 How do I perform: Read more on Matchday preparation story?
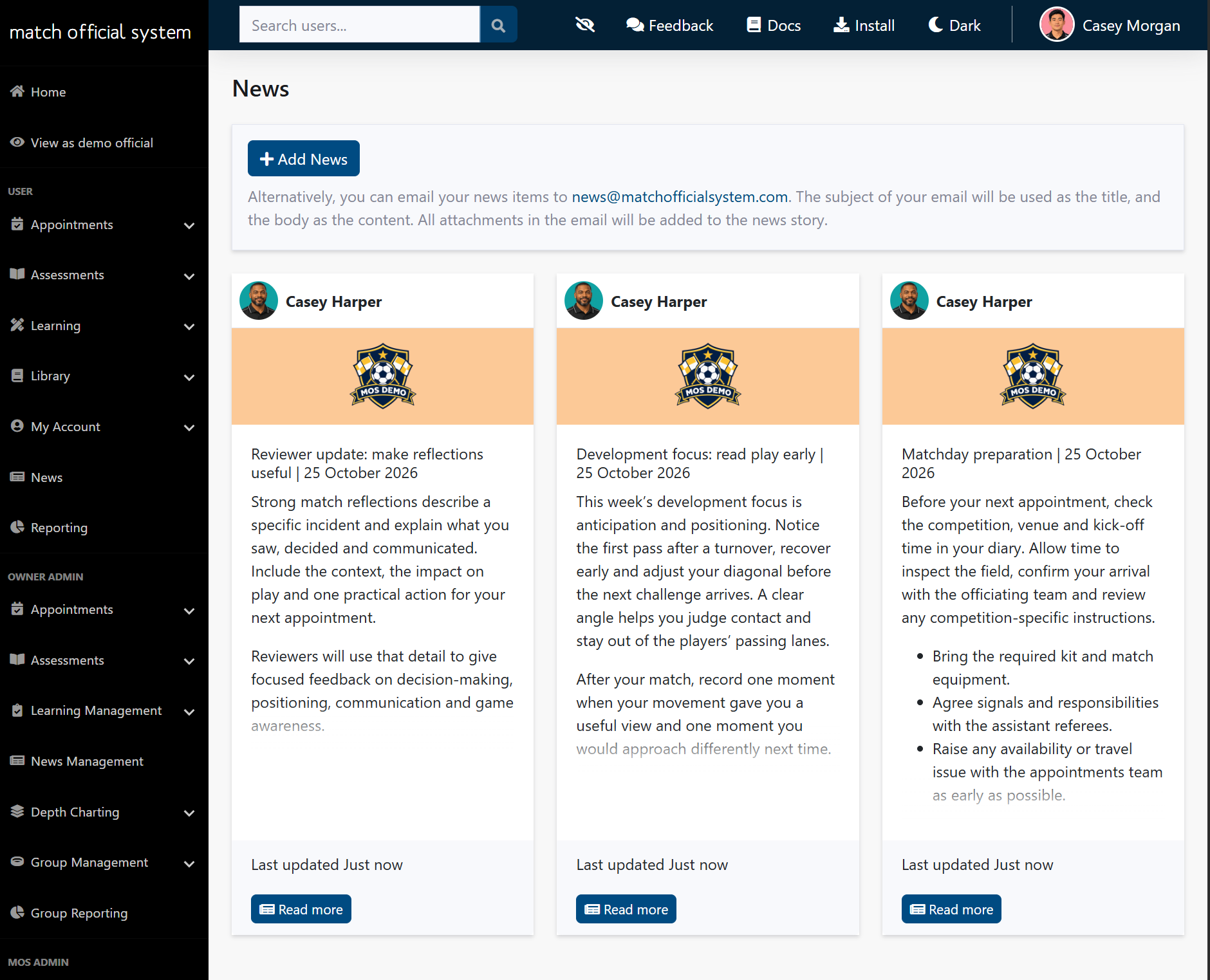click(951, 909)
